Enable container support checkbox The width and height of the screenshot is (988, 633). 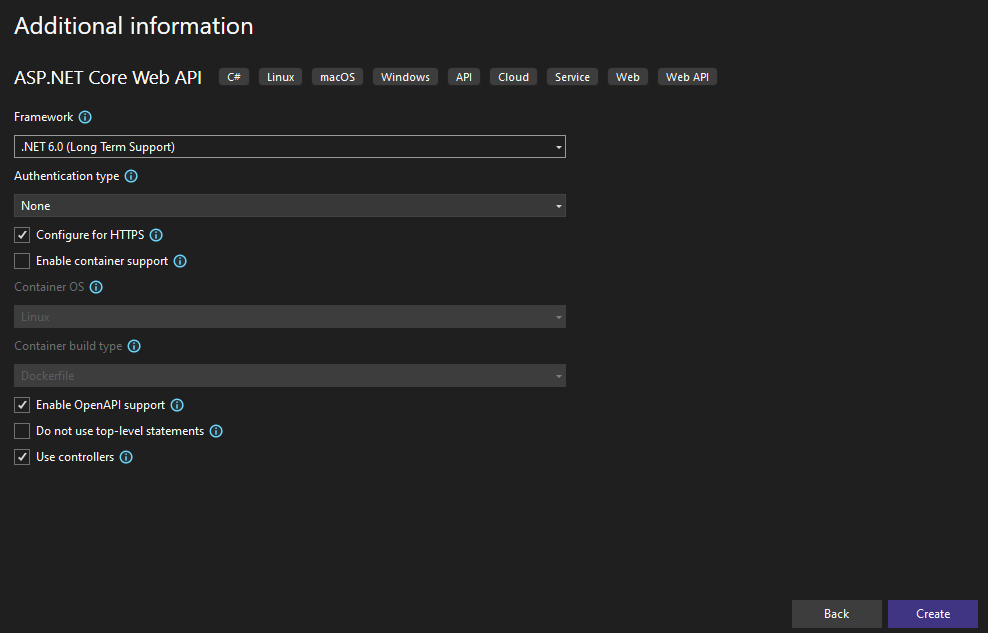[22, 261]
